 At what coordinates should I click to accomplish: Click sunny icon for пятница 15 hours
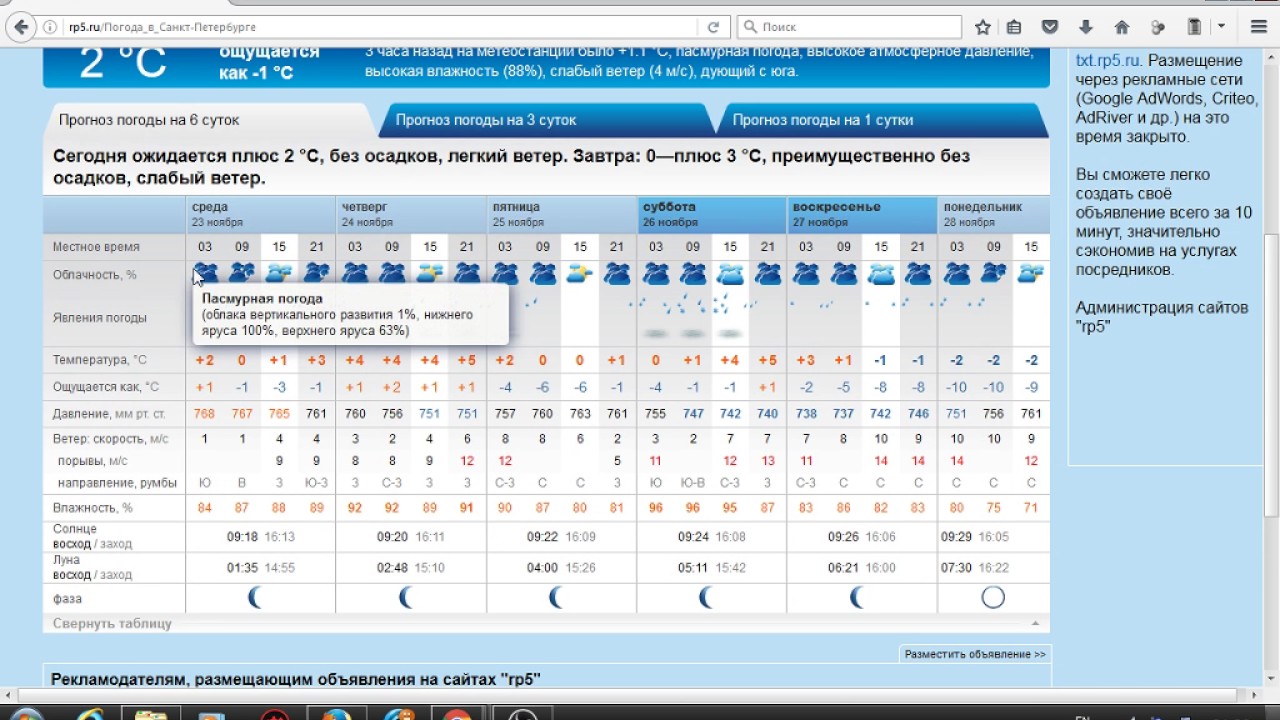(x=580, y=273)
